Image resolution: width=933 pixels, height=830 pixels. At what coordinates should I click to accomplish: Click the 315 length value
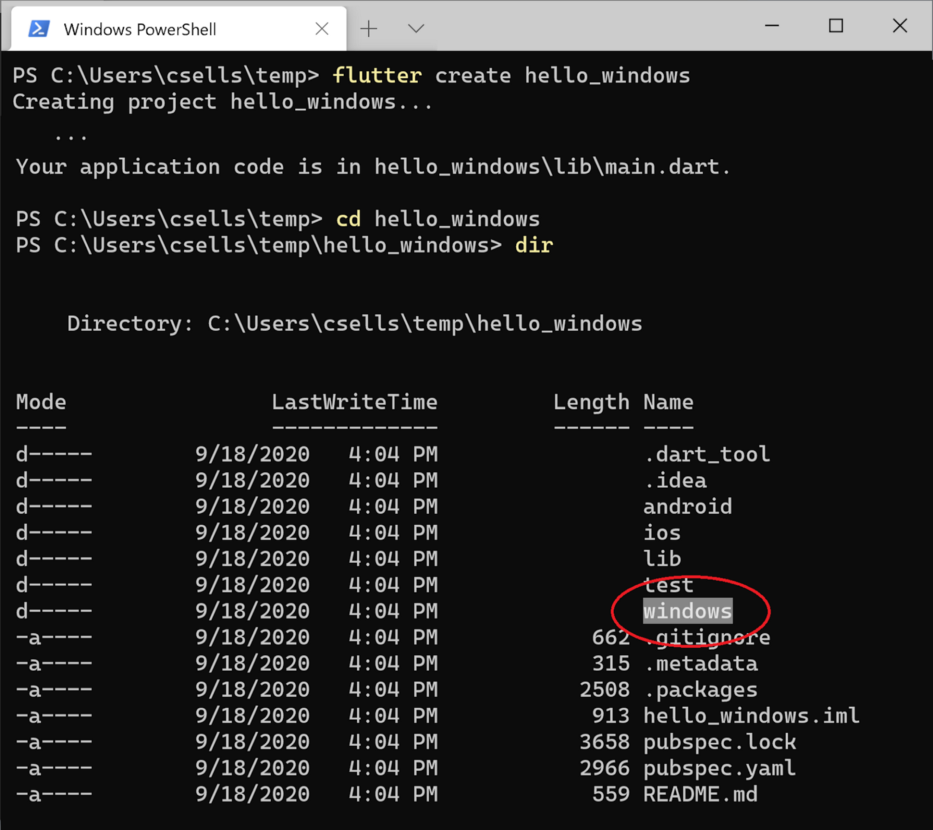[611, 663]
